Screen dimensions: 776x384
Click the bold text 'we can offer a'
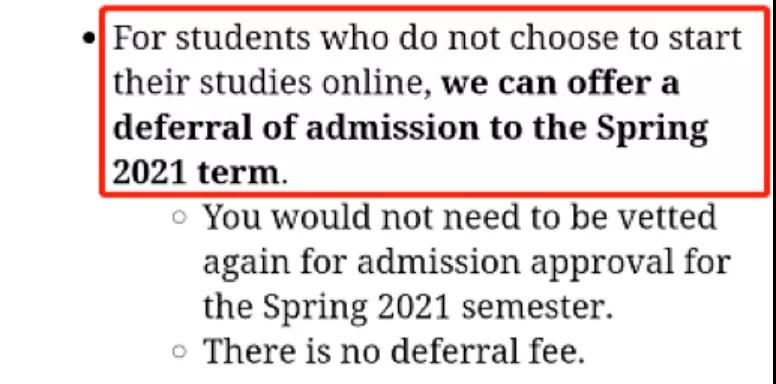560,83
